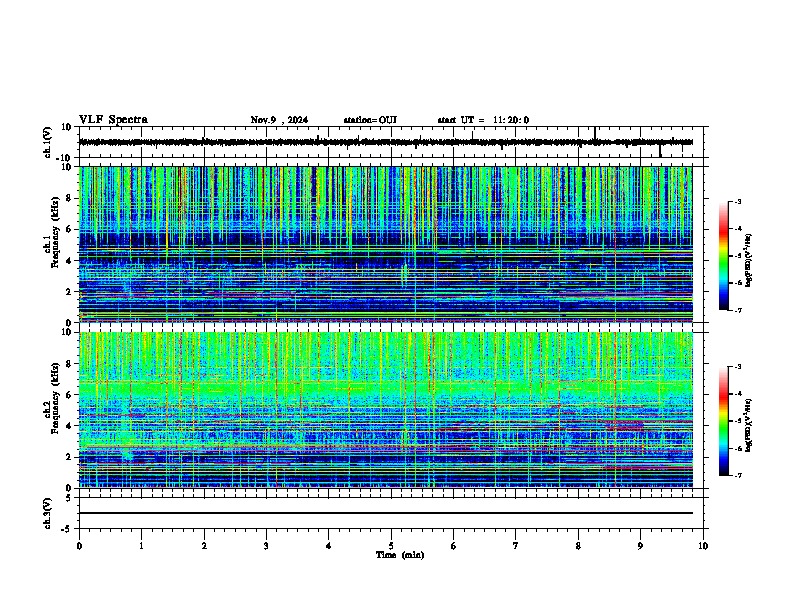Viewport: 792px width, 612px height.
Task: Click the flat ch.3 voltage trace line
Action: tap(386, 513)
